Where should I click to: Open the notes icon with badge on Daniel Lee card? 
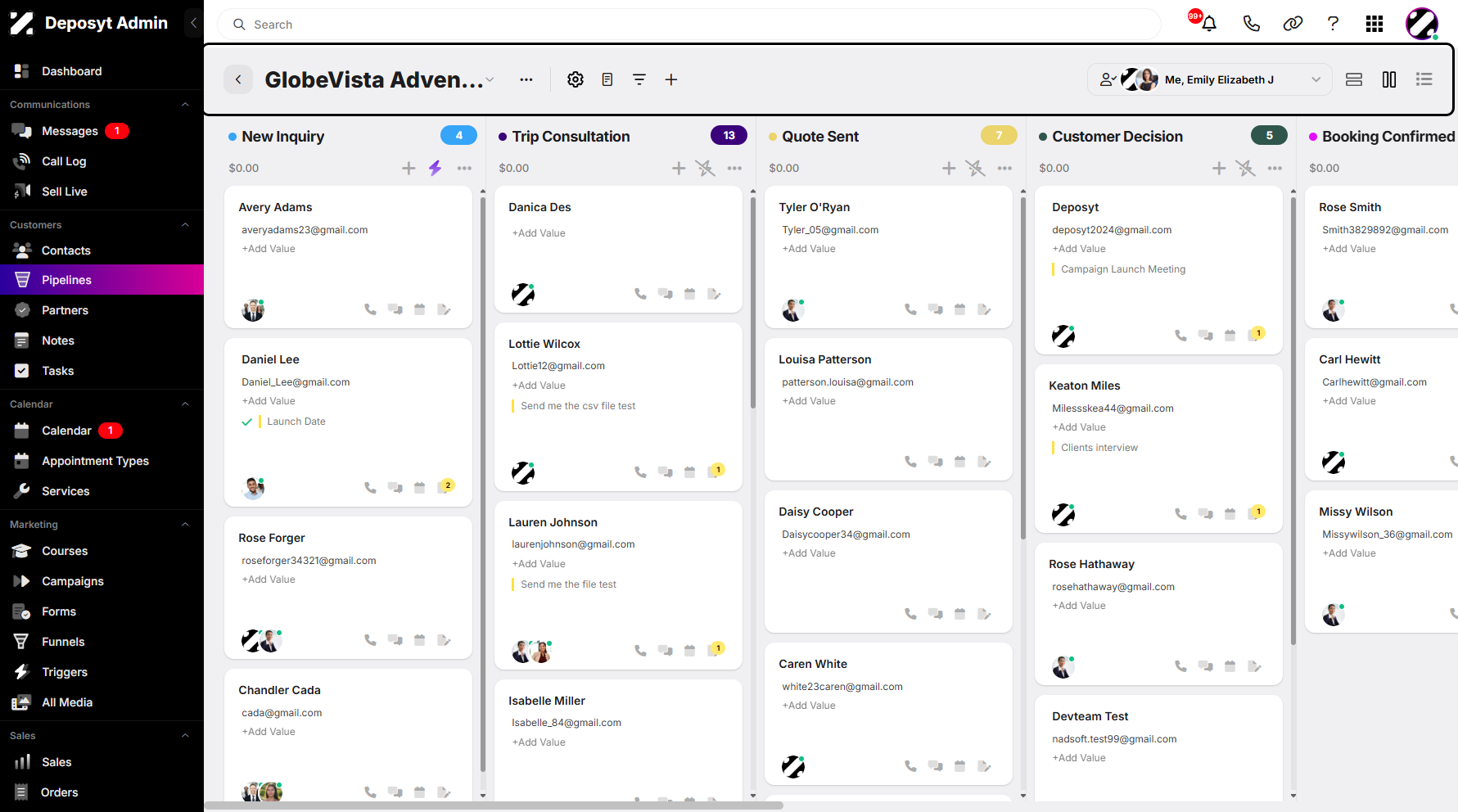tap(445, 486)
